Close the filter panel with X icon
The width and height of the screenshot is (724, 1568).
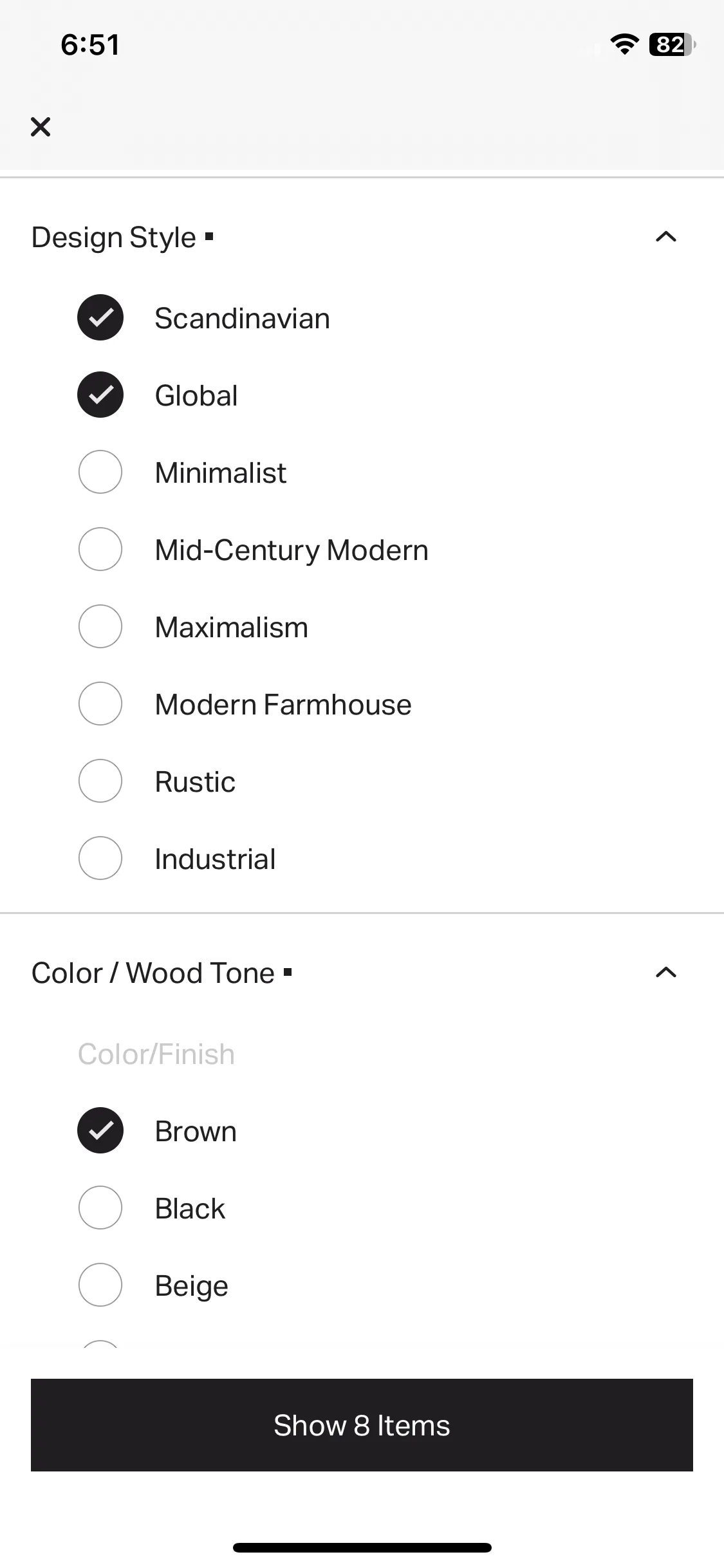pos(41,127)
